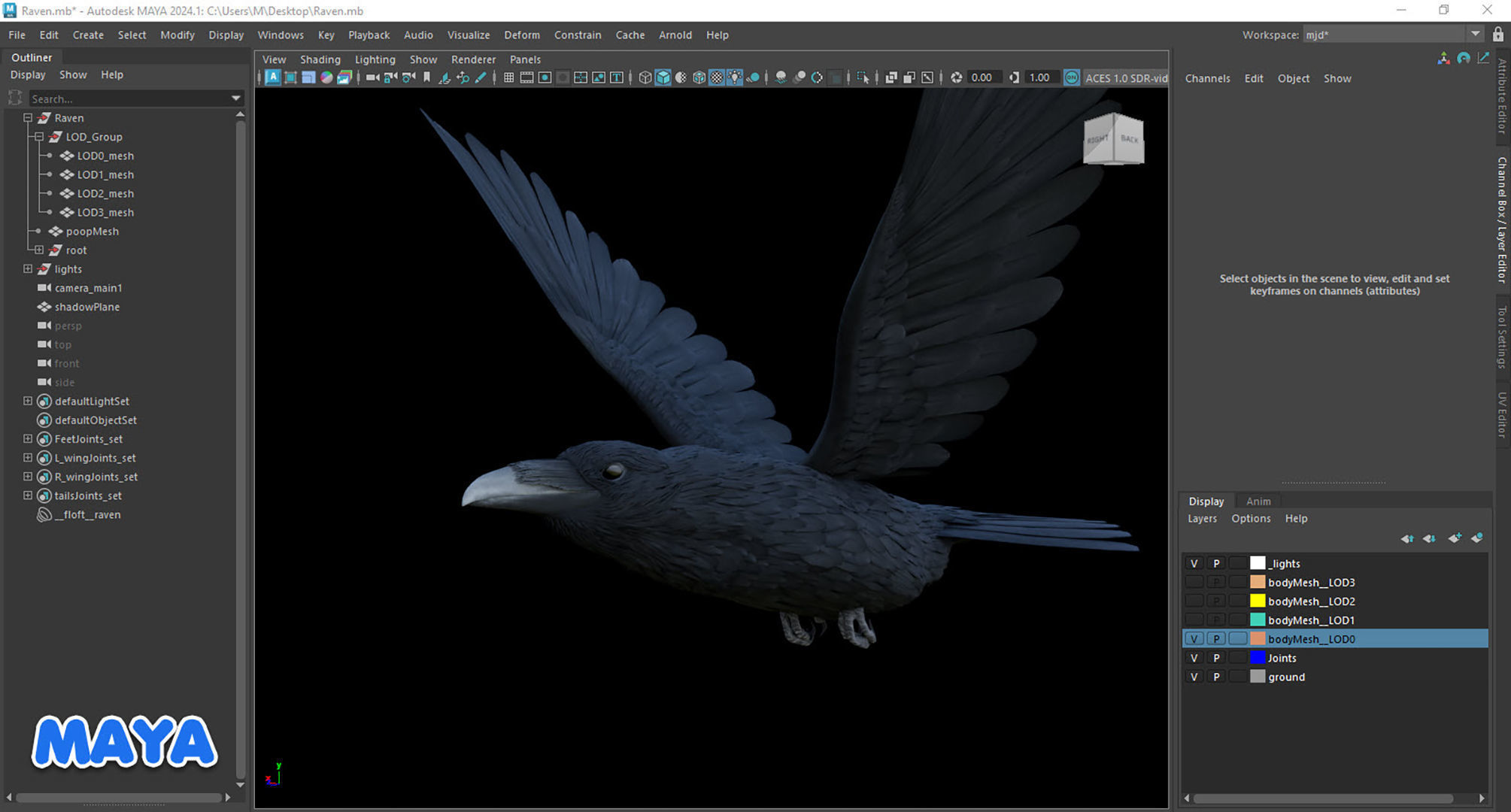The width and height of the screenshot is (1511, 812).
Task: Click the view cube in viewport
Action: pos(1114,139)
